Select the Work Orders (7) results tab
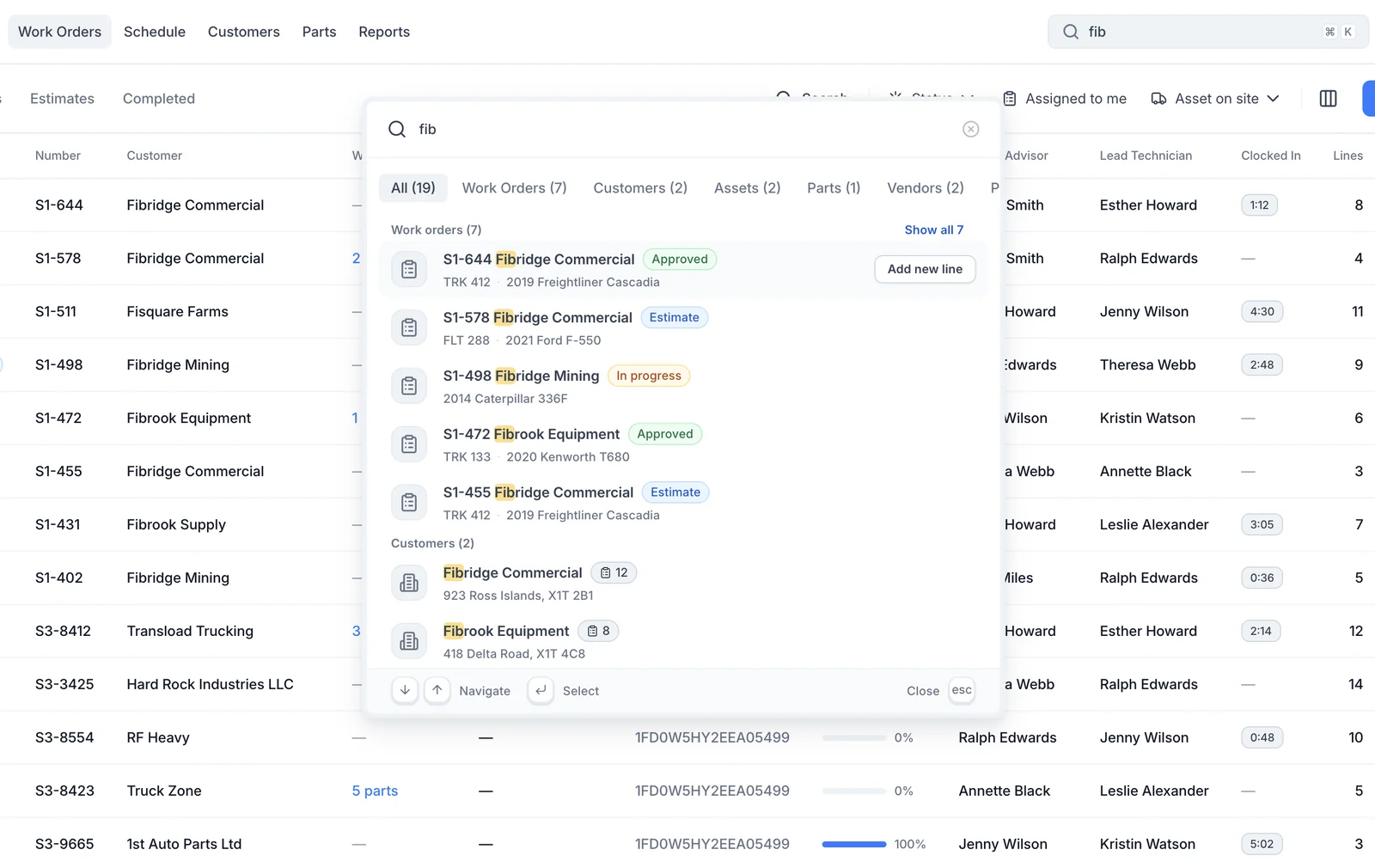The width and height of the screenshot is (1375, 868). tap(514, 187)
